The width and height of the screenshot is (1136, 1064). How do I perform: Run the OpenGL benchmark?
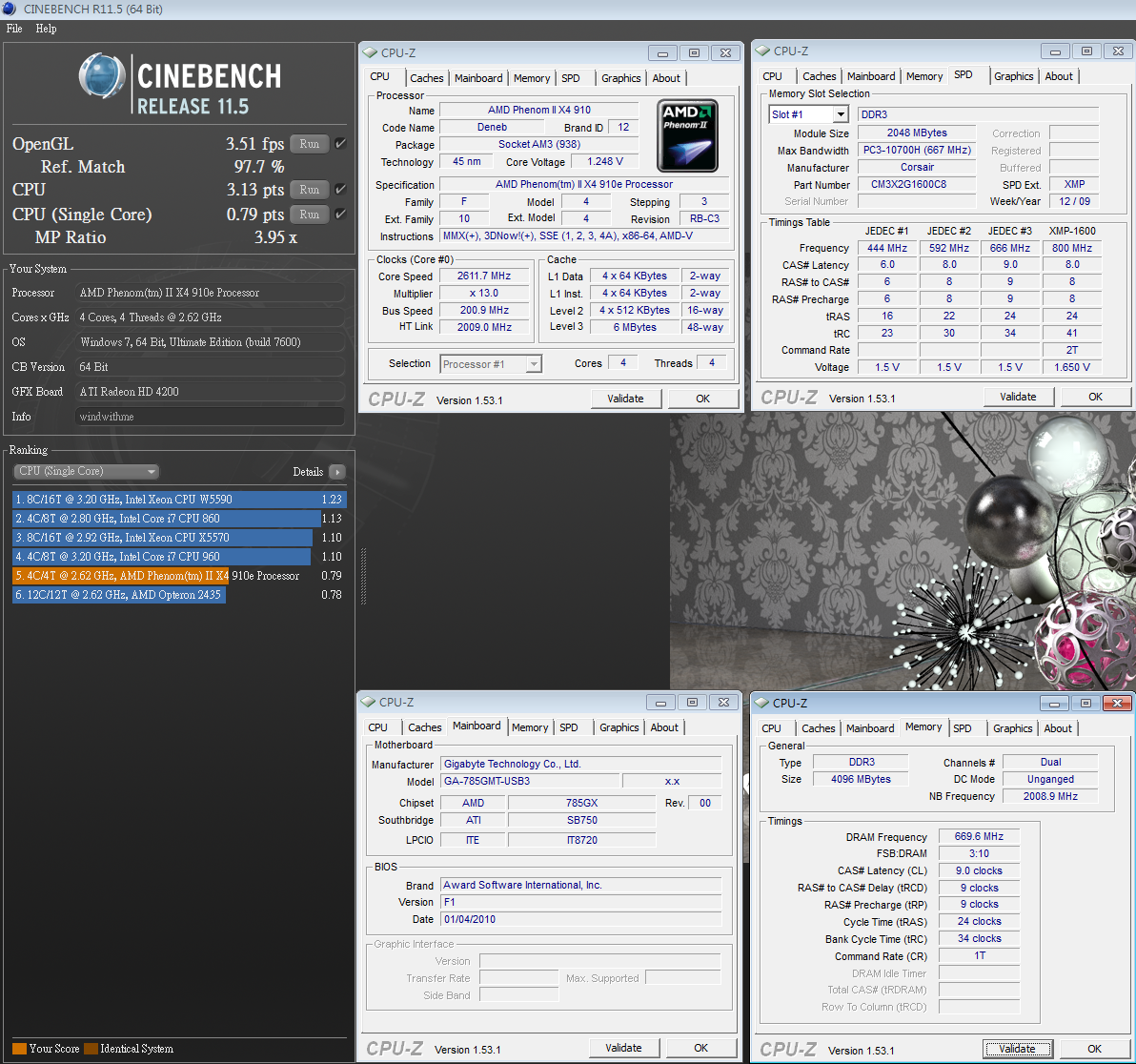point(310,144)
